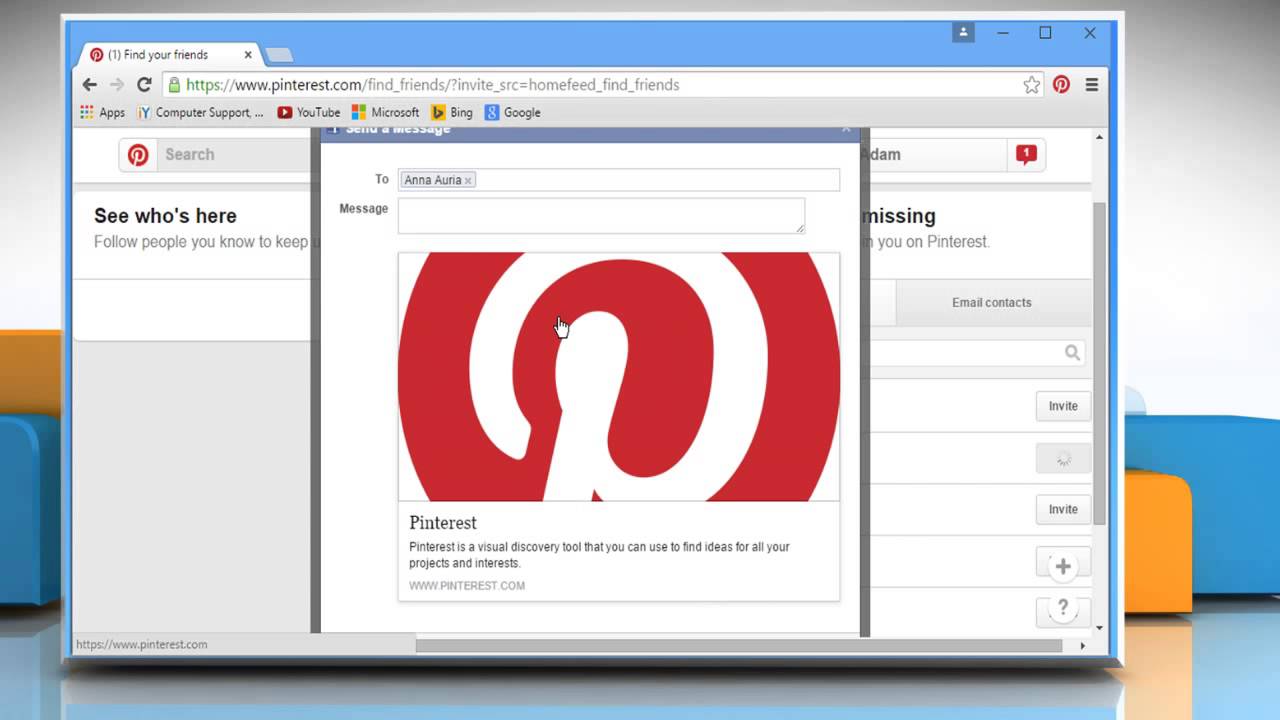Screen dimensions: 1280x720
Task: Click the first Invite button
Action: tap(1063, 406)
